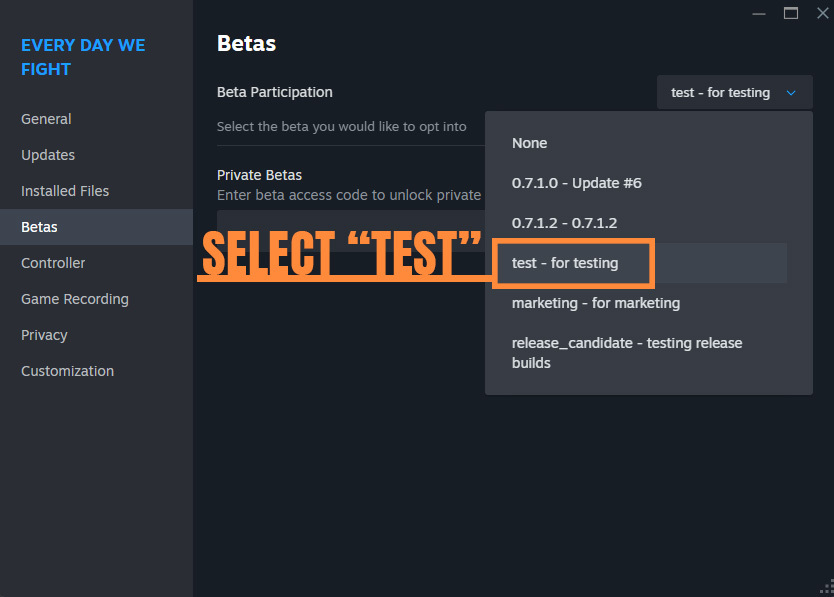The width and height of the screenshot is (834, 597).
Task: Maximize the properties window
Action: click(791, 13)
